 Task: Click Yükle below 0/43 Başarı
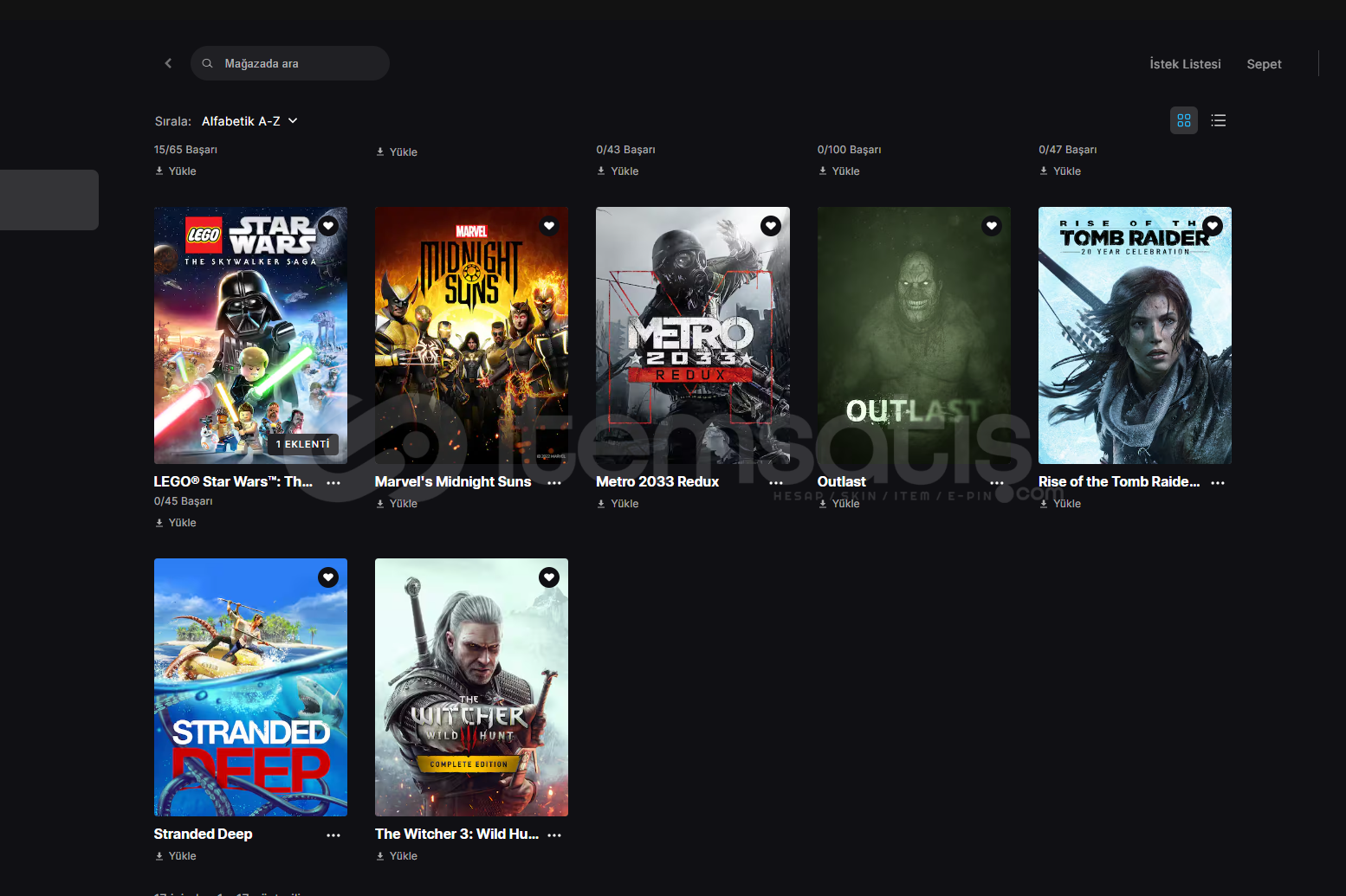618,171
